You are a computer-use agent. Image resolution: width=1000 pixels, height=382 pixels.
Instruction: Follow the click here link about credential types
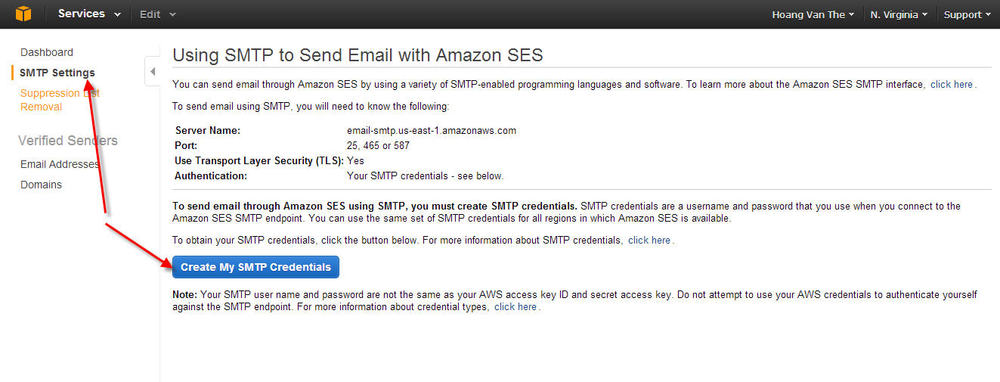515,307
